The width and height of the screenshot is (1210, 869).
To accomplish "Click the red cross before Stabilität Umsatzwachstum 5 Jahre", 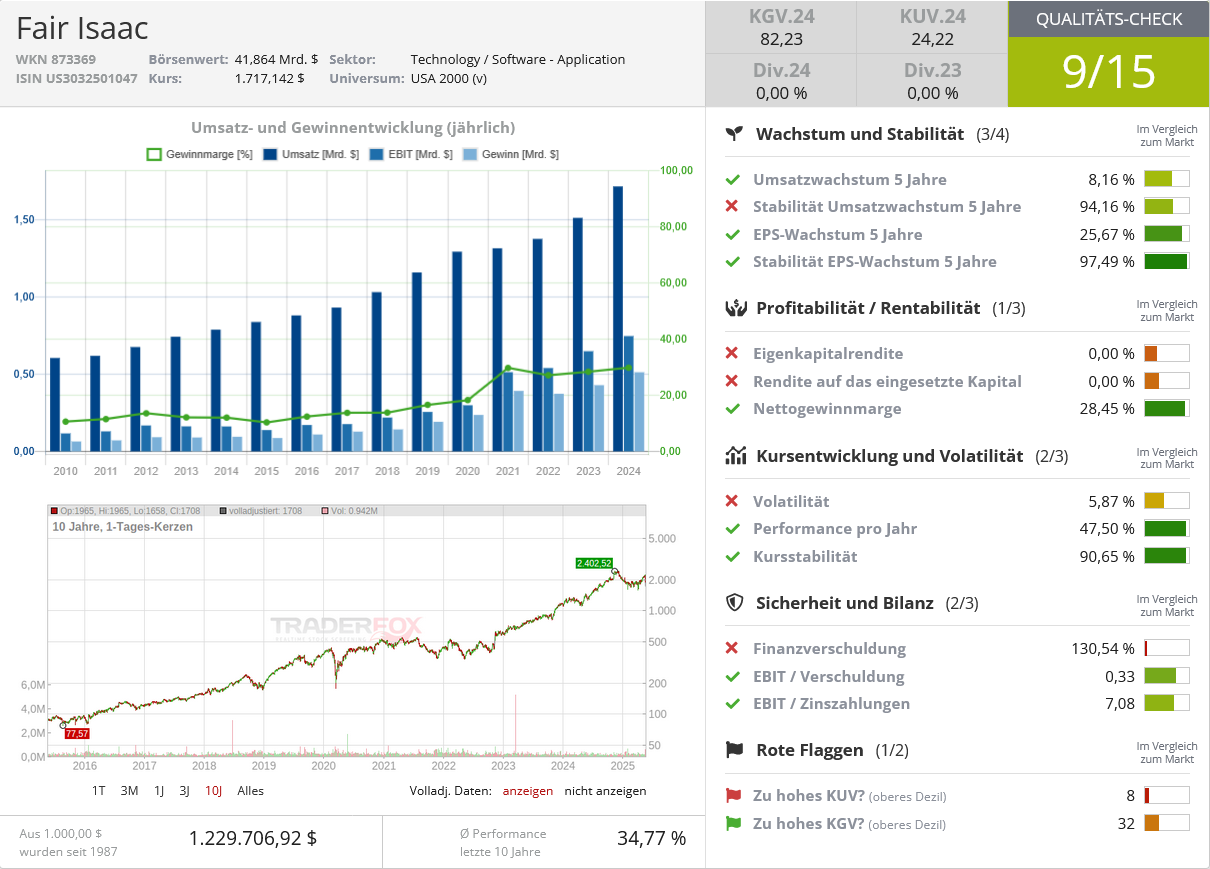I will [733, 207].
